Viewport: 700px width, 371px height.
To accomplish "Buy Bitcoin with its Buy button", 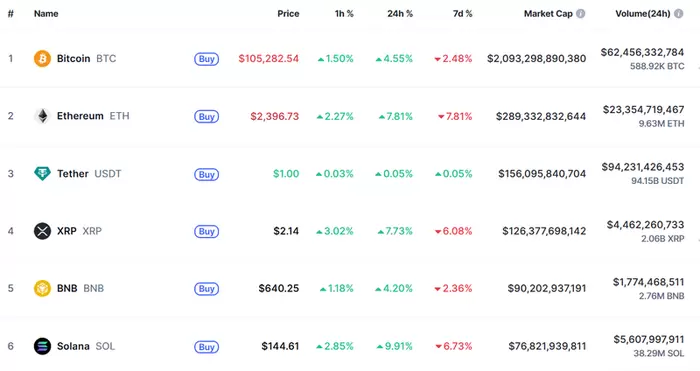I will click(x=206, y=59).
